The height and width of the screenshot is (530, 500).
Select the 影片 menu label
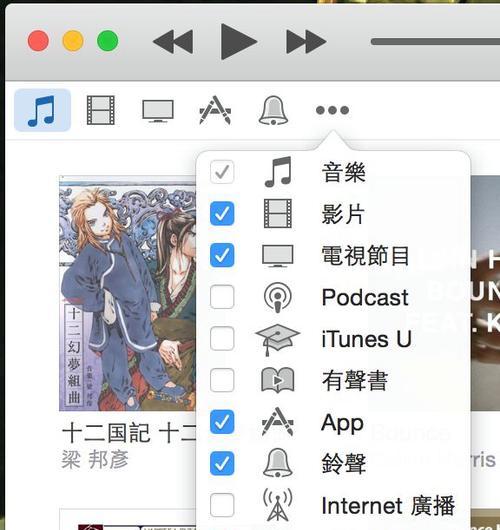[343, 214]
